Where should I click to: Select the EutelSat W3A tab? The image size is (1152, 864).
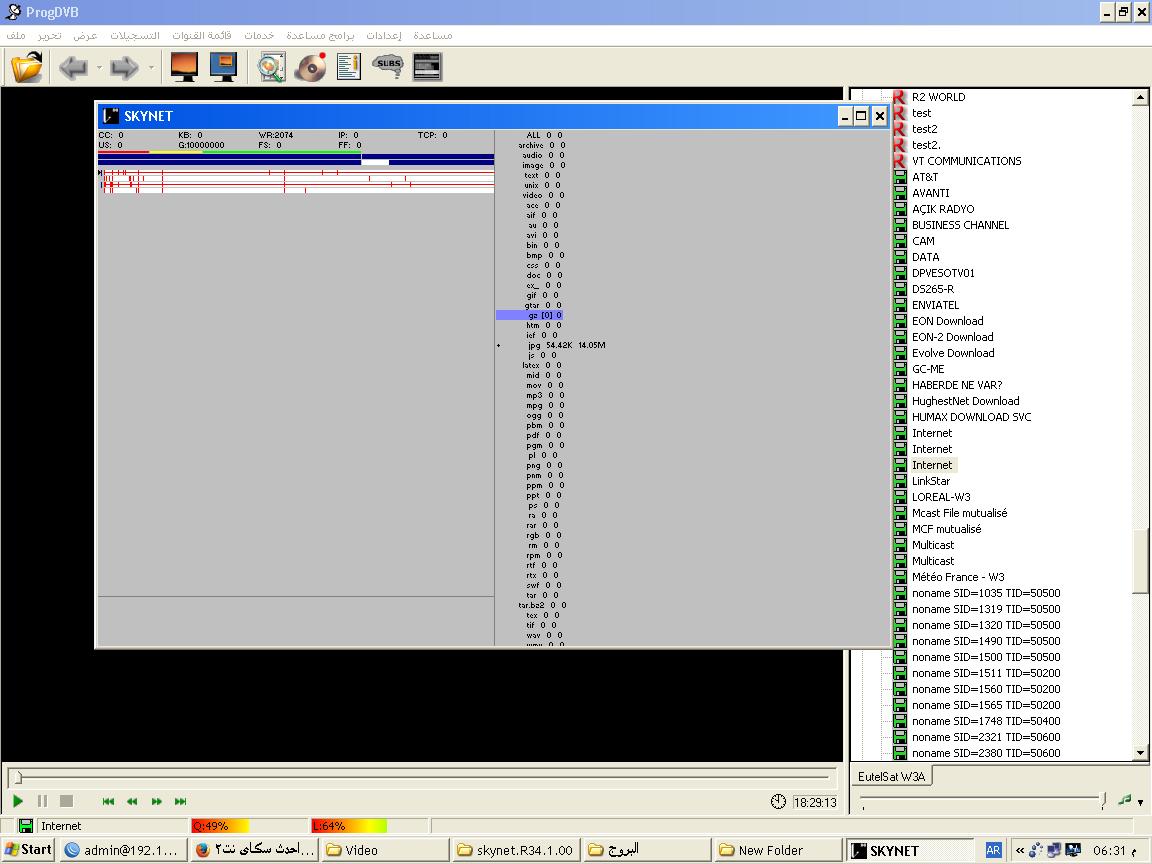pos(891,776)
